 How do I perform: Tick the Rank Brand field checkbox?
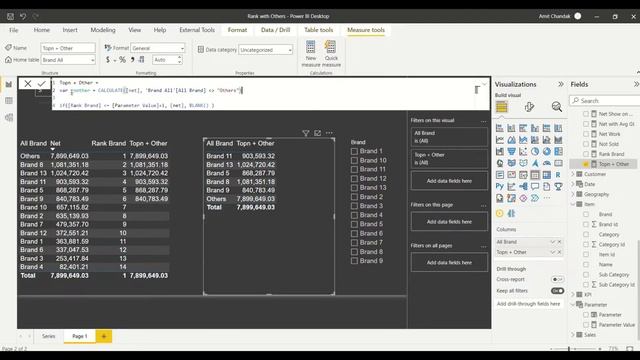(586, 154)
